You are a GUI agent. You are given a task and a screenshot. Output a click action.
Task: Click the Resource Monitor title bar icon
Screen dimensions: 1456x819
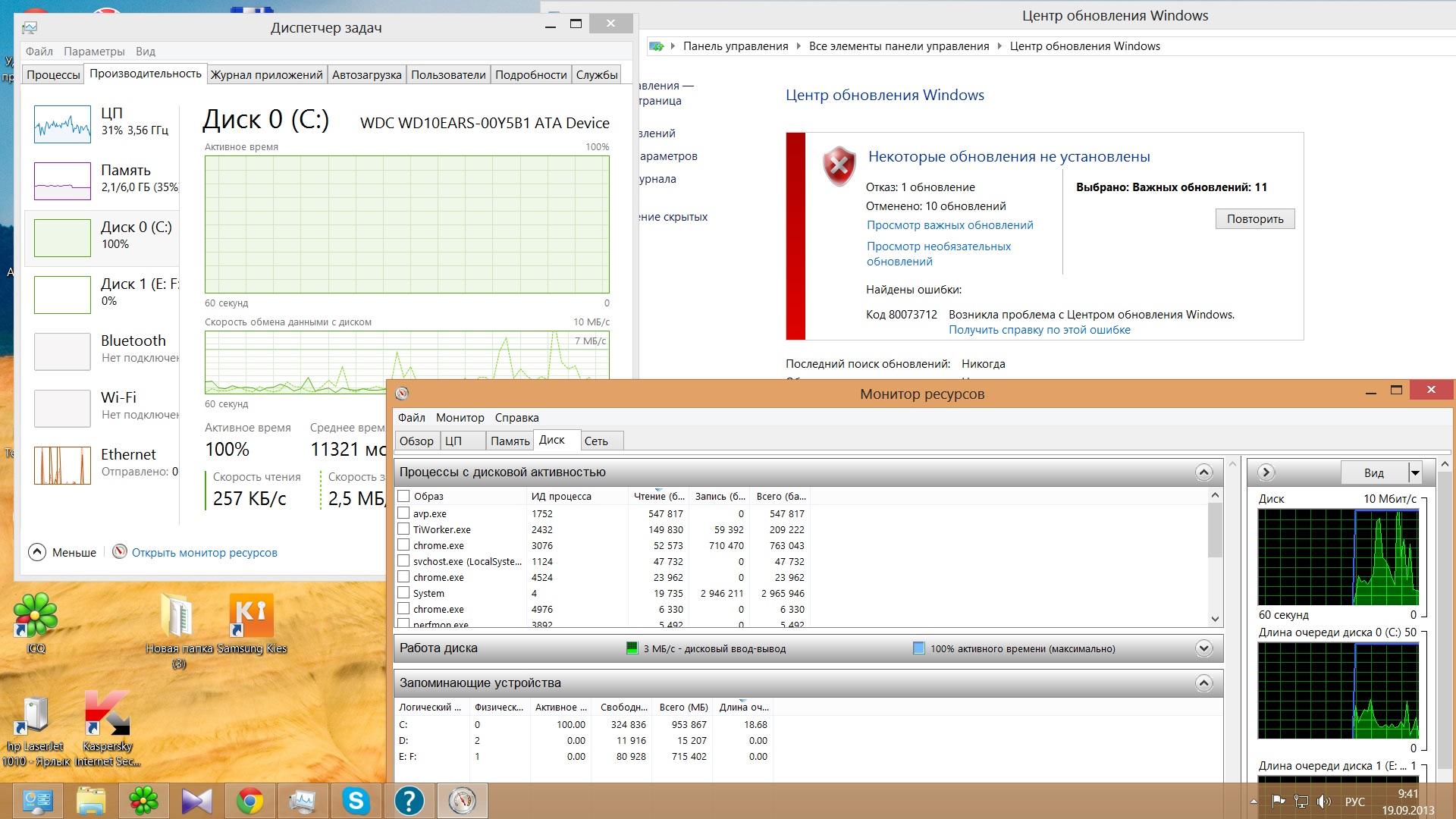(402, 393)
